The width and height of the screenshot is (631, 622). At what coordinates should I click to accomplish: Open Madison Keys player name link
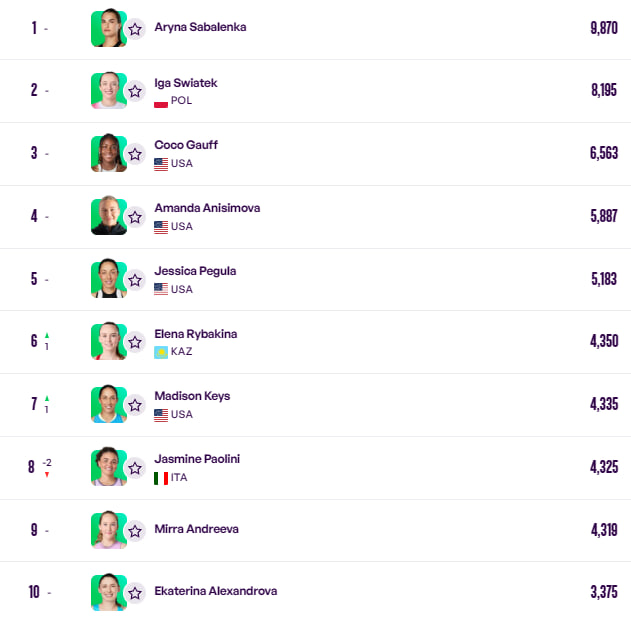coord(192,396)
